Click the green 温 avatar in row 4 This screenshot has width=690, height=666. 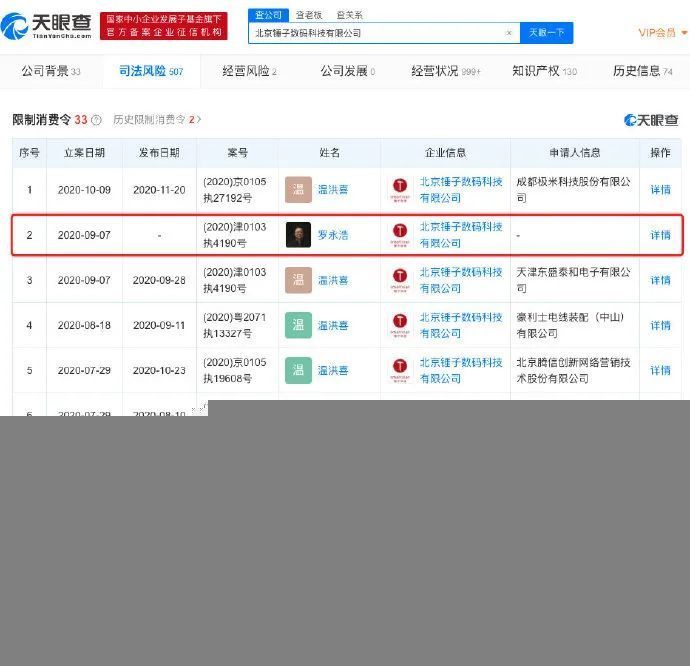point(298,325)
